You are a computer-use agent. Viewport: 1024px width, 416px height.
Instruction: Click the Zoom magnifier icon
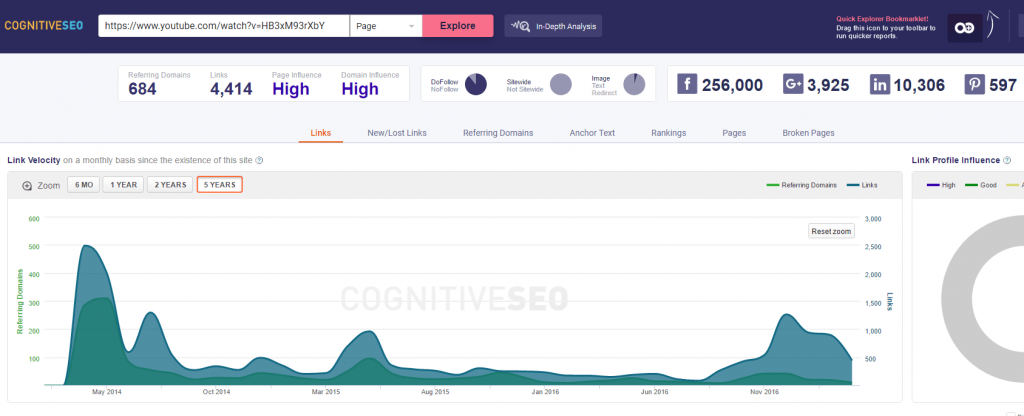(x=27, y=185)
